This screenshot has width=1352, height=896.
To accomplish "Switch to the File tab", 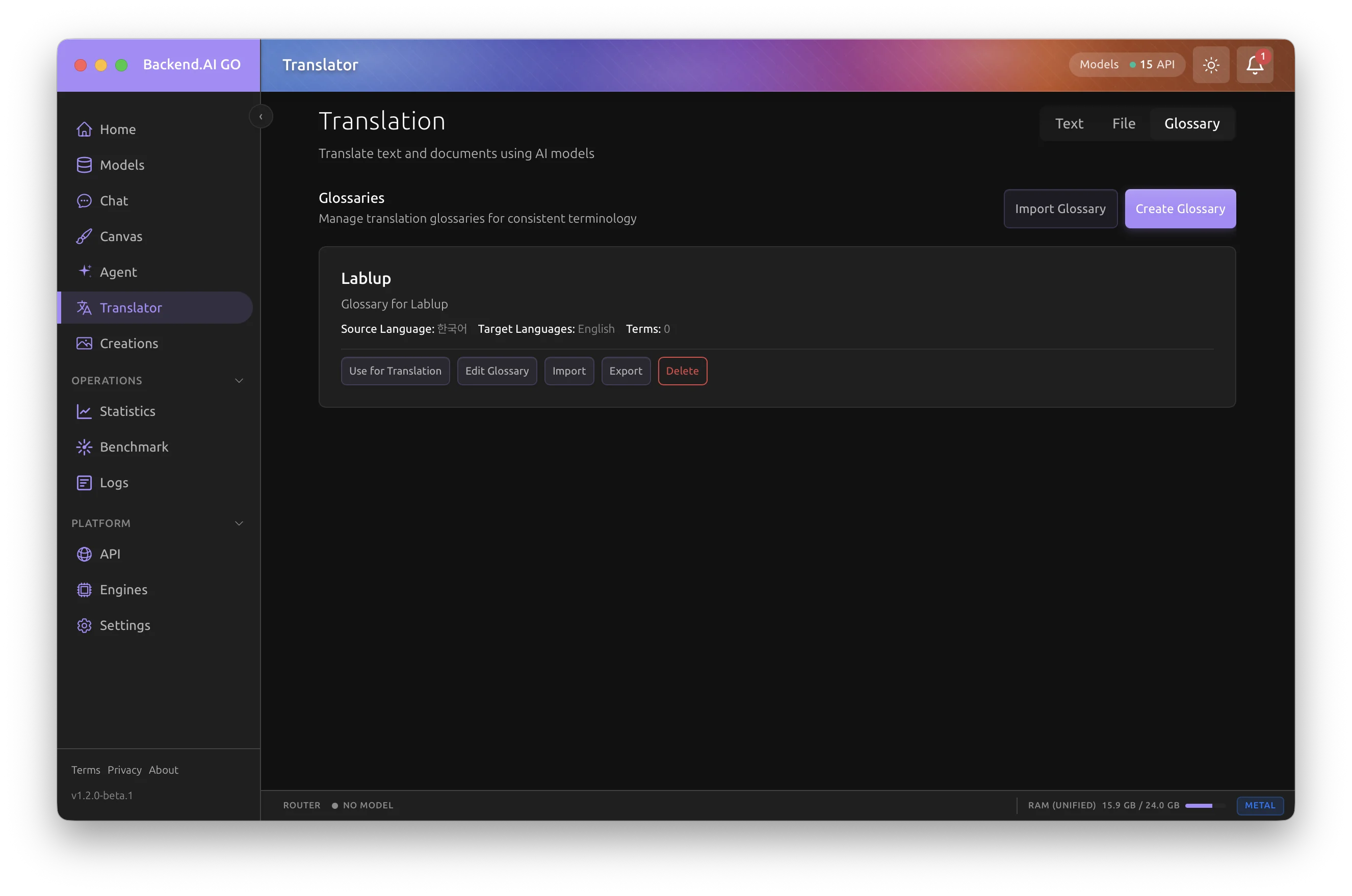I will (x=1123, y=124).
